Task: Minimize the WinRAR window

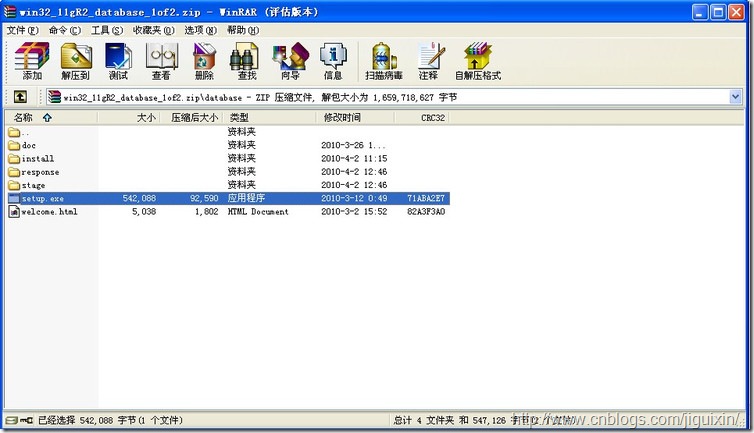Action: click(700, 12)
